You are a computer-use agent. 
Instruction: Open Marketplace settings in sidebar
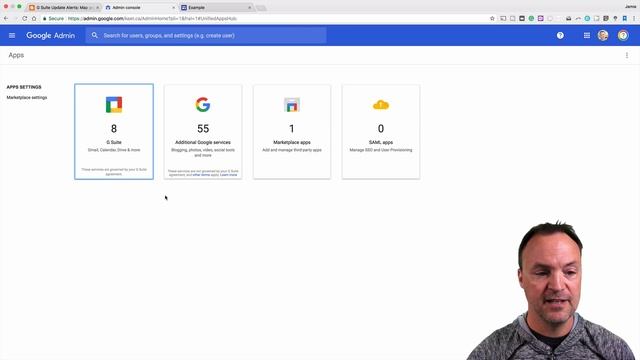coord(27,98)
